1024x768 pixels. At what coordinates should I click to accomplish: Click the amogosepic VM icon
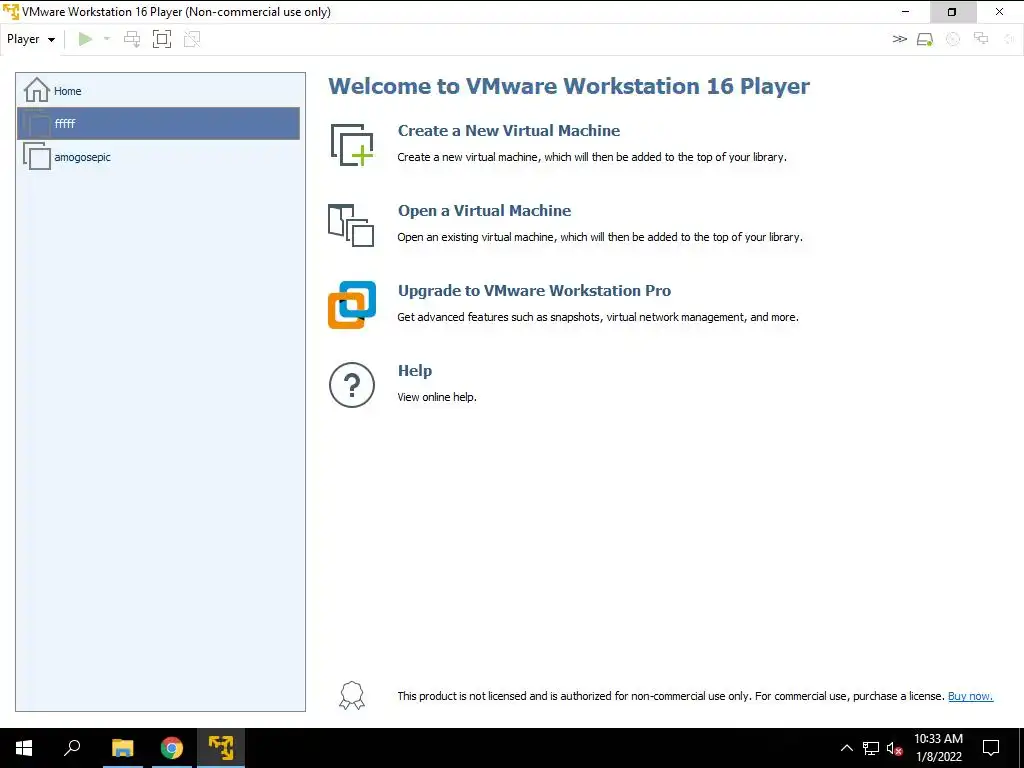coord(37,156)
